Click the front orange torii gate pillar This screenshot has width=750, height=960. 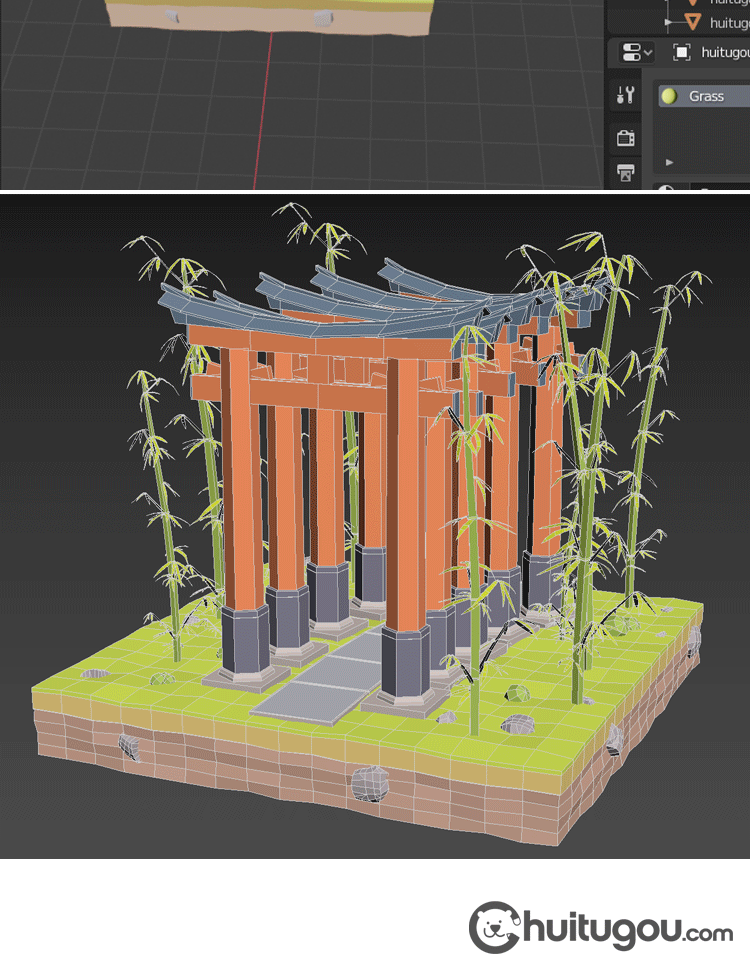pyautogui.click(x=406, y=500)
